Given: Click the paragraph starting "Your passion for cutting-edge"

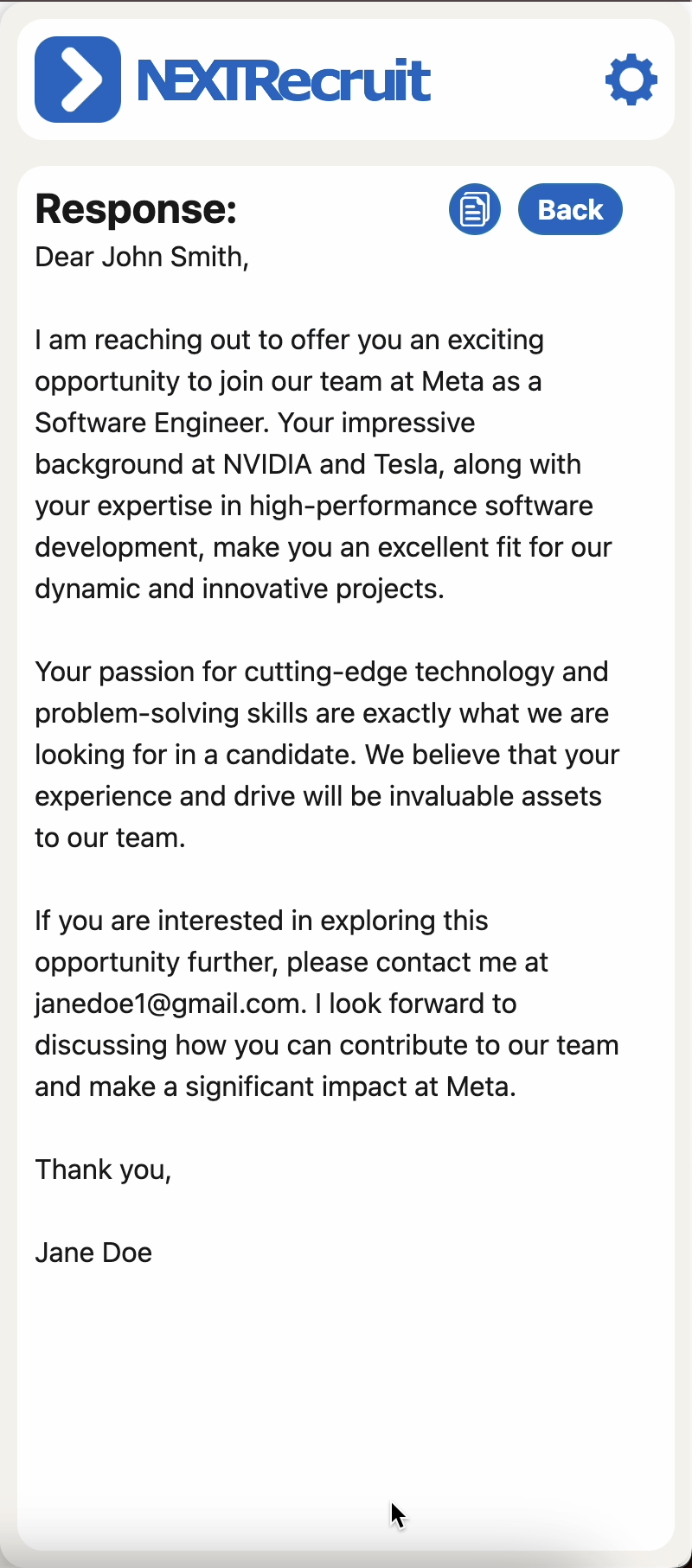Looking at the screenshot, I should tap(327, 755).
